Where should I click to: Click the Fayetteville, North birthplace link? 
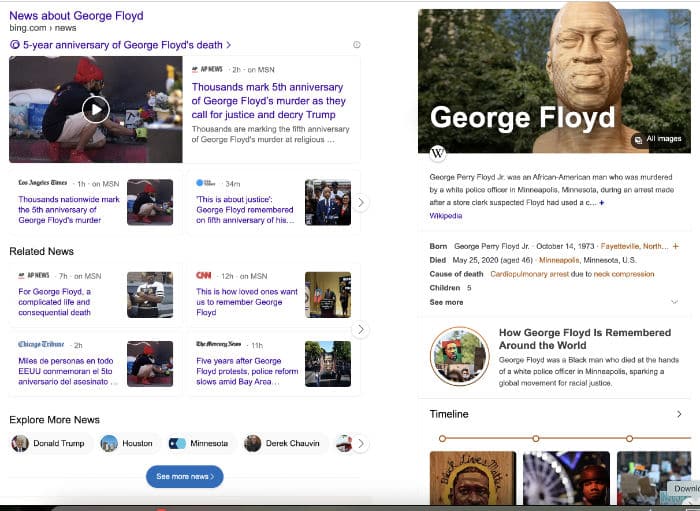click(634, 246)
